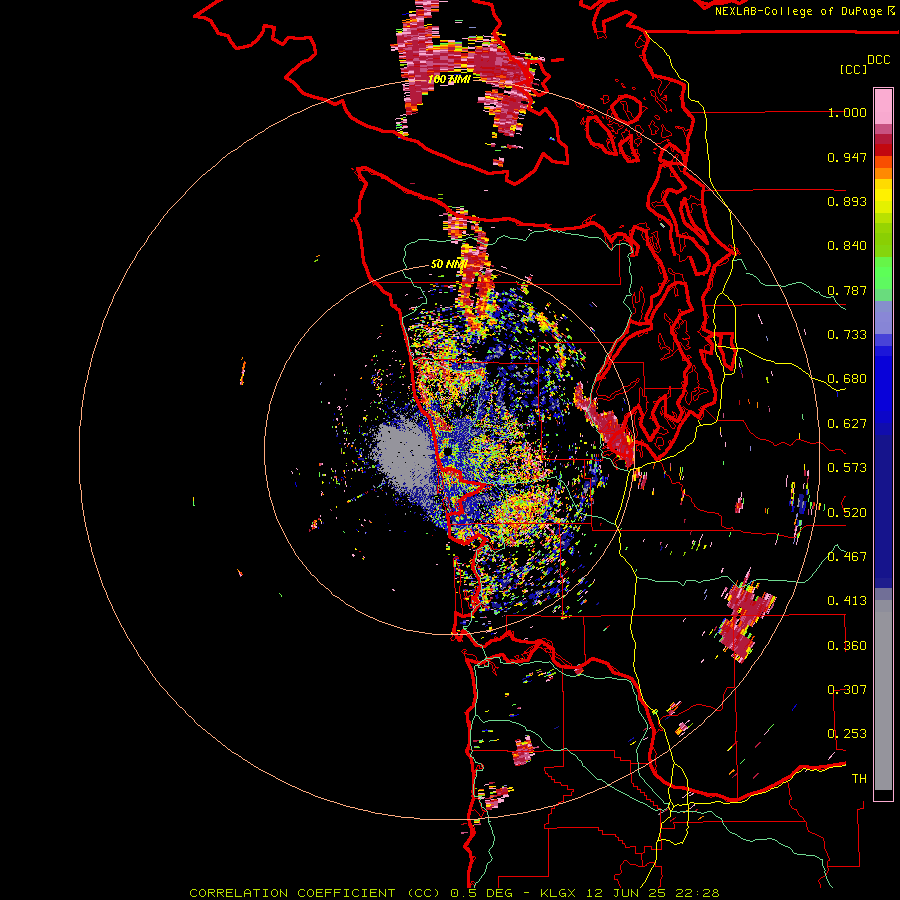
Task: Select the 0.413 scale value
Action: (x=847, y=601)
